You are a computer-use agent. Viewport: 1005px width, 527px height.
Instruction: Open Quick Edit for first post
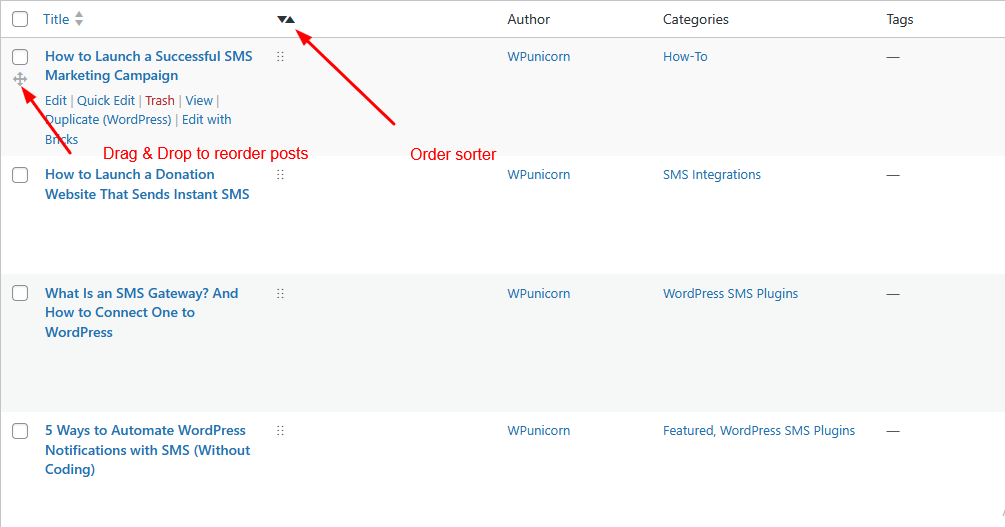point(106,100)
